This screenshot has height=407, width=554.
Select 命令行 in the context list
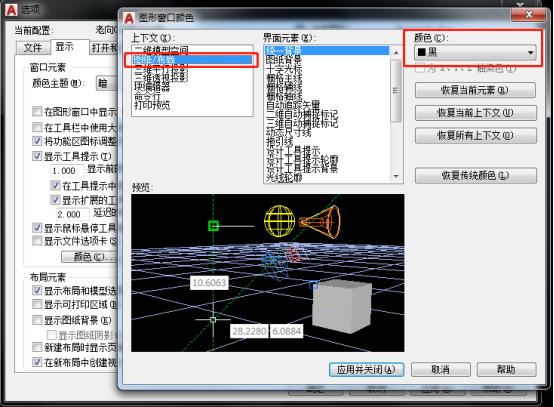(148, 95)
